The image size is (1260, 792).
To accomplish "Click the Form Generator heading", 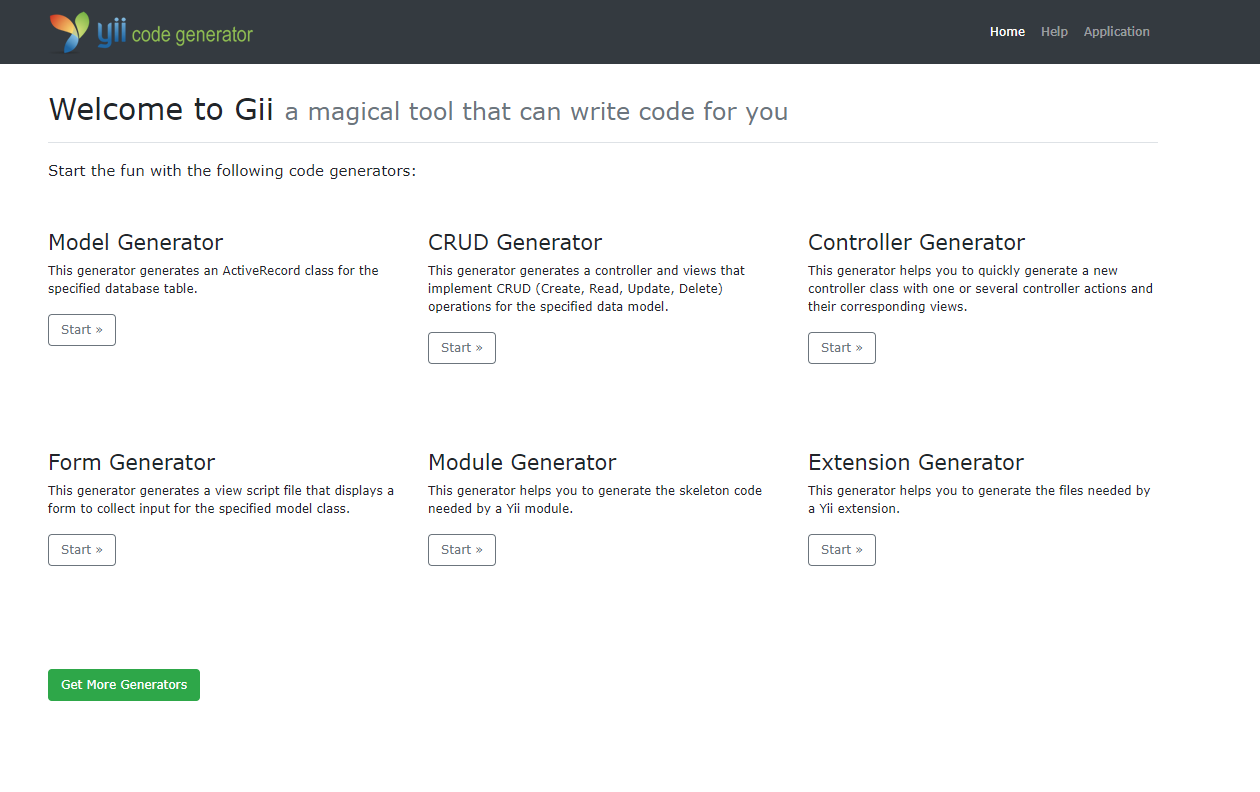I will point(132,462).
